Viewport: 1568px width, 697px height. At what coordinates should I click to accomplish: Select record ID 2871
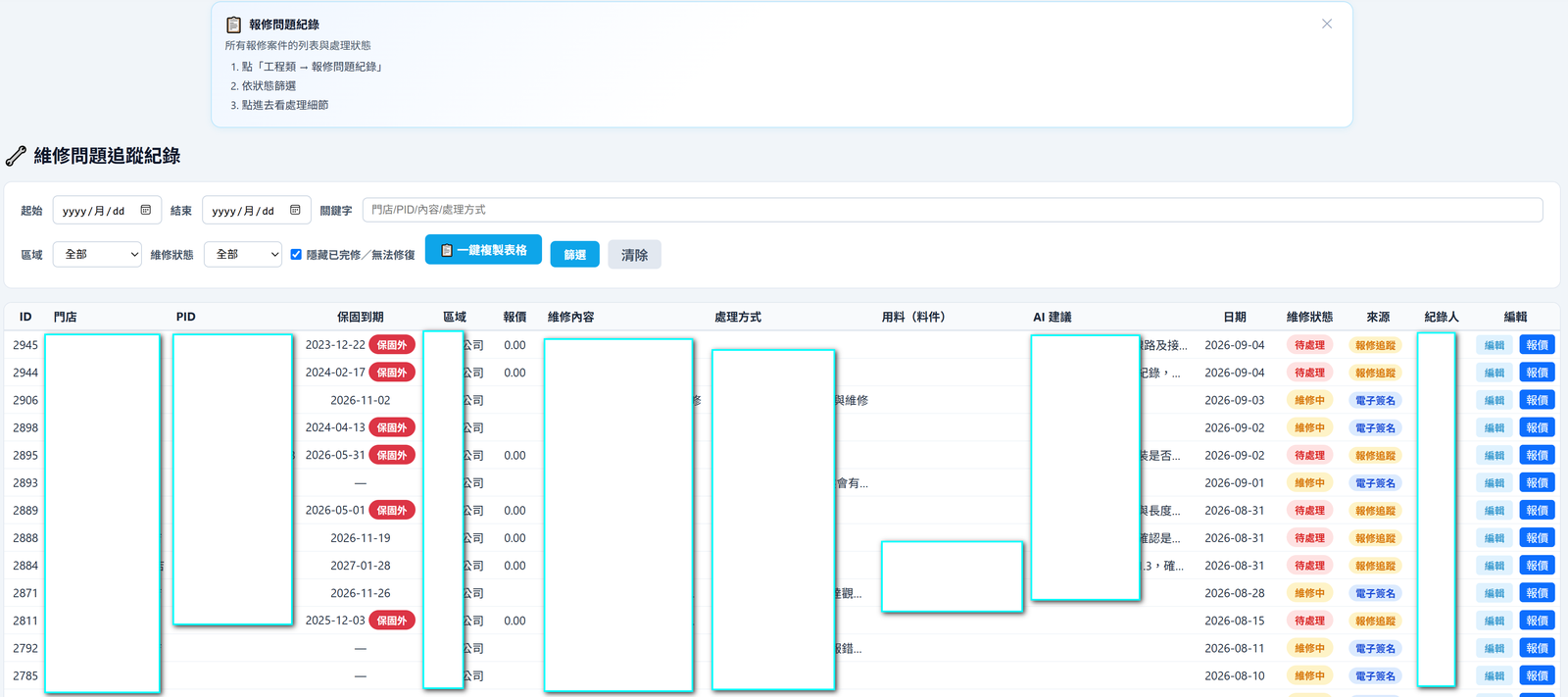click(x=25, y=593)
